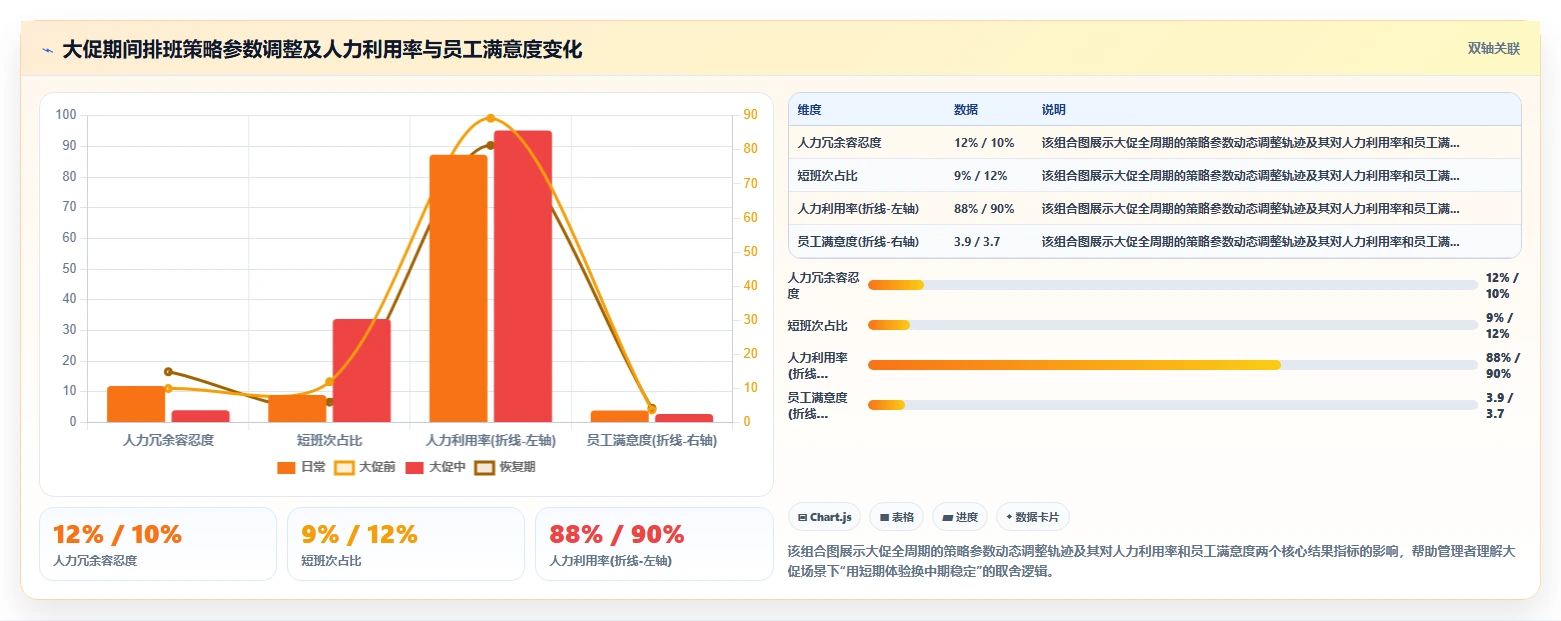This screenshot has width=1561, height=621.
Task: Click the 维度 column header
Action: pos(809,109)
